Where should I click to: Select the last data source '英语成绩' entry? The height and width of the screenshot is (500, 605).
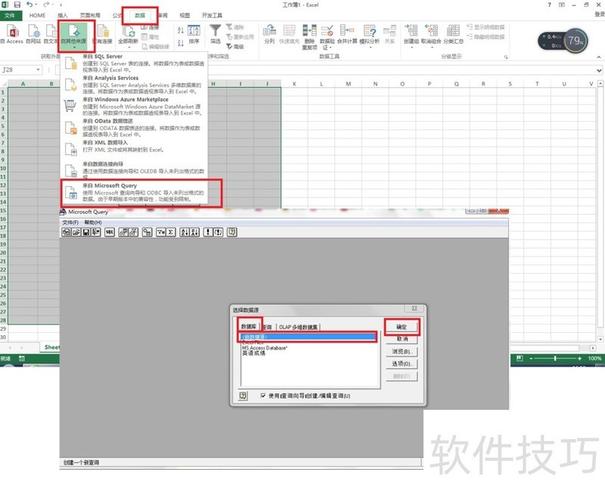click(253, 353)
